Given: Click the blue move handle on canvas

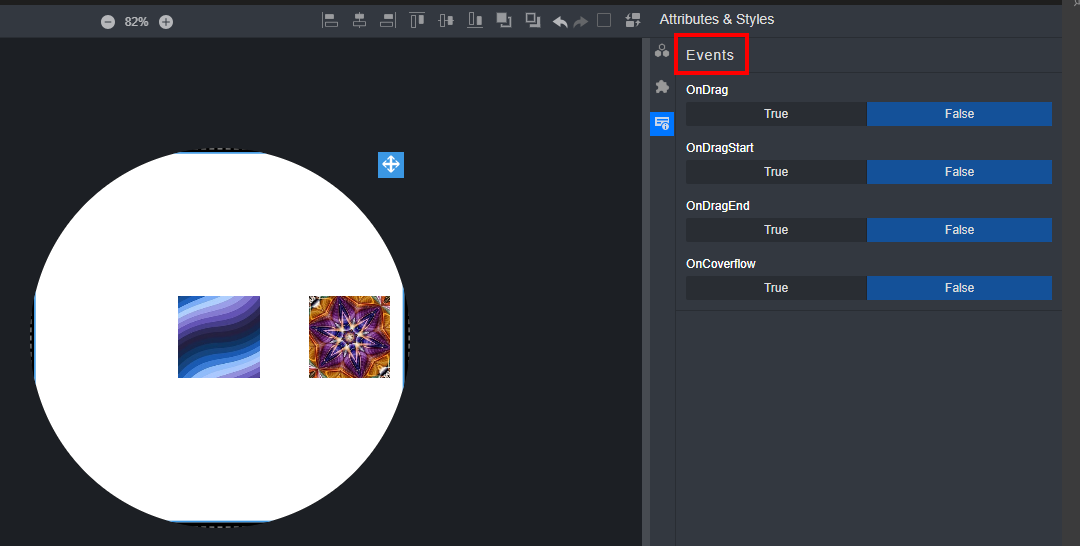Looking at the screenshot, I should pyautogui.click(x=391, y=165).
